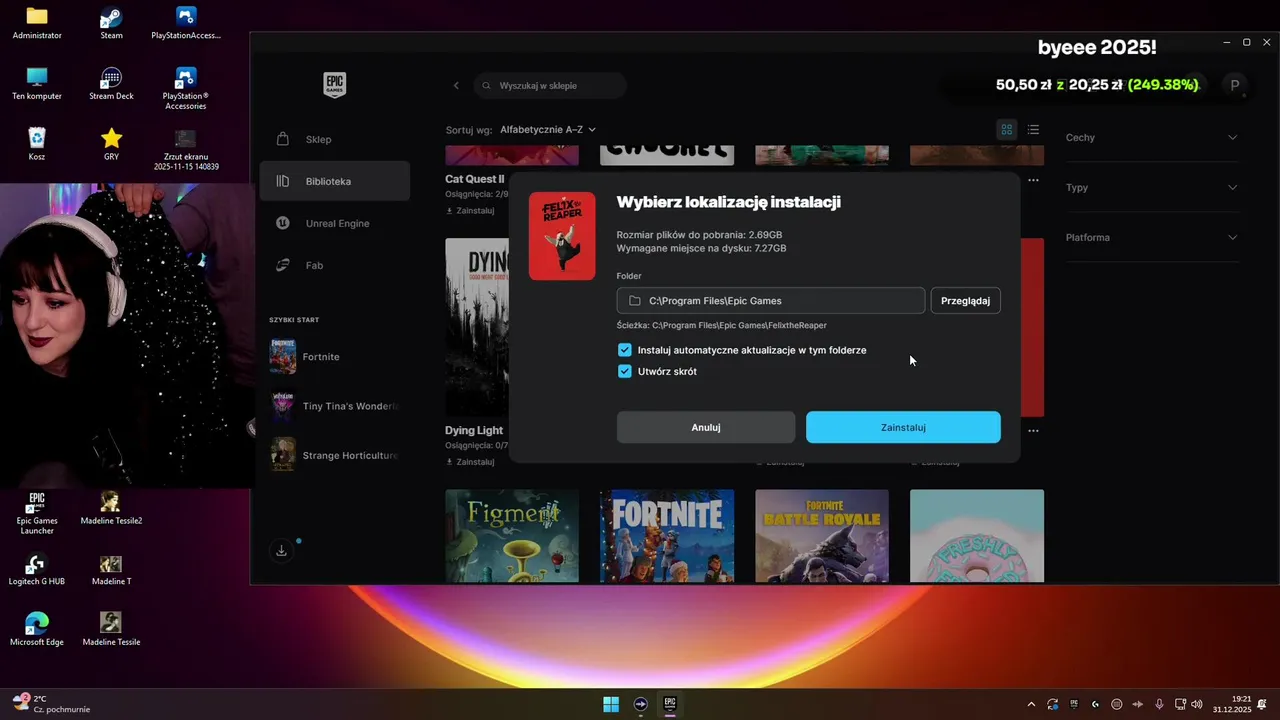Launch Fortnite from quick start
Image resolution: width=1280 pixels, height=720 pixels.
click(335, 356)
